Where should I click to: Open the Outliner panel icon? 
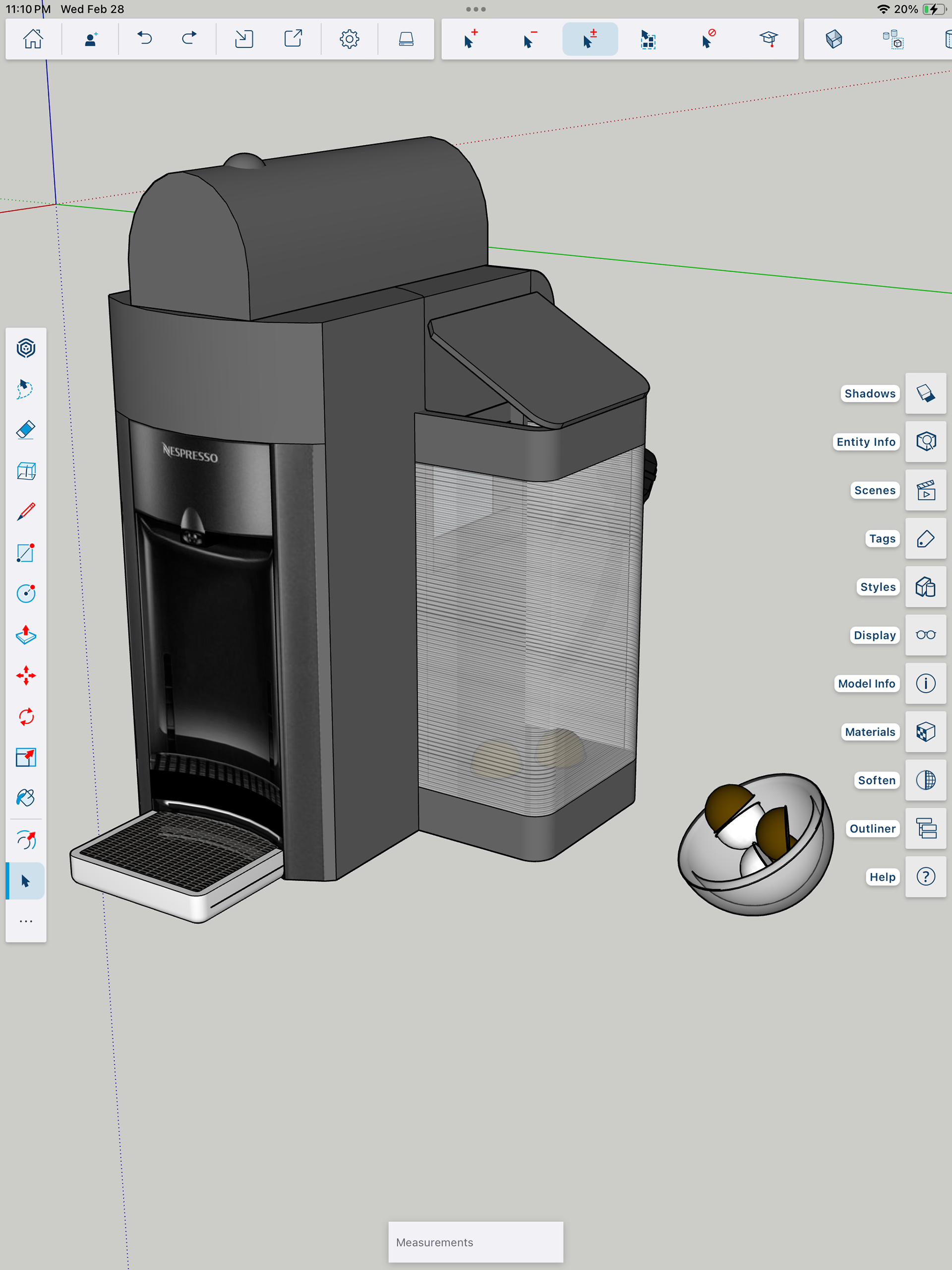925,829
